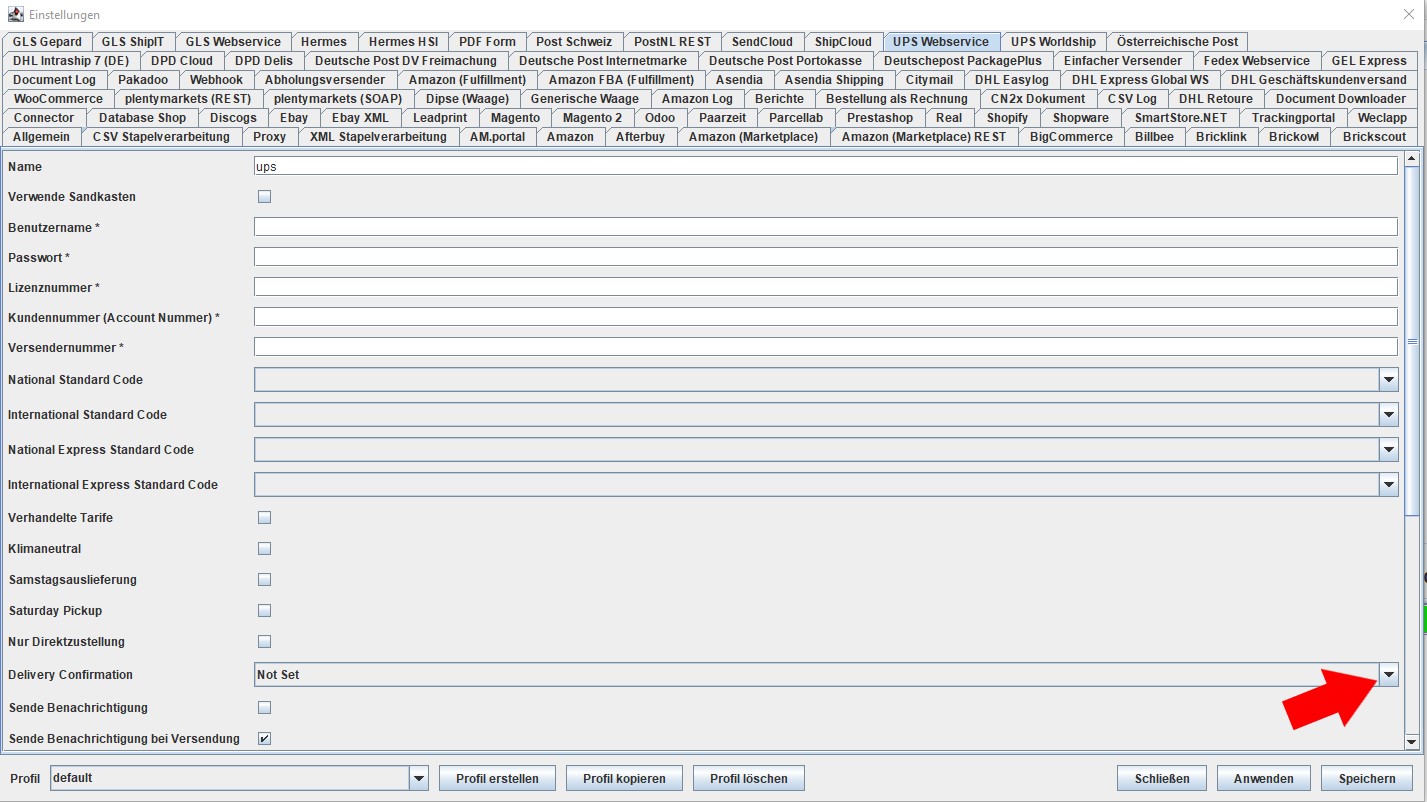Open the Billbee tab
This screenshot has height=802, width=1427.
(x=1154, y=137)
